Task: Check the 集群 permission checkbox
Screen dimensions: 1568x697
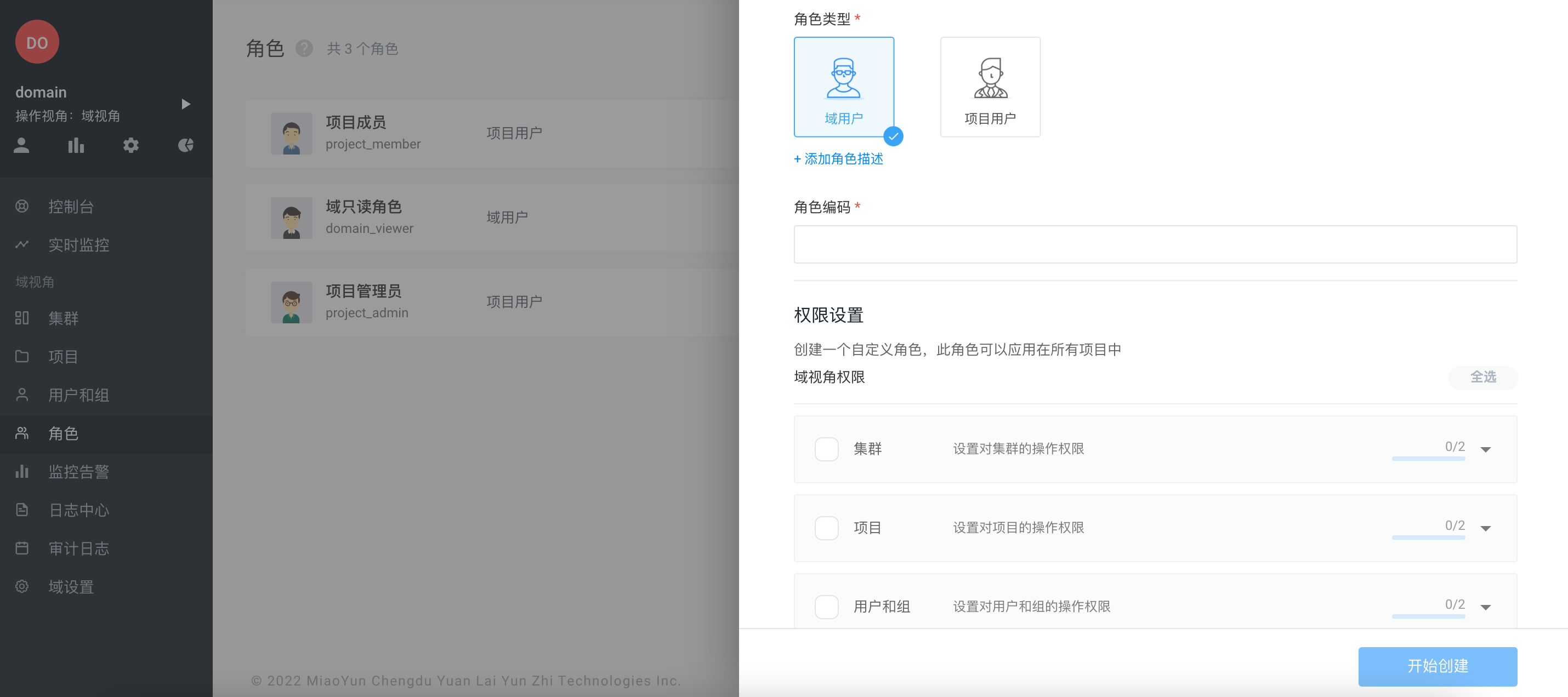Action: (827, 449)
